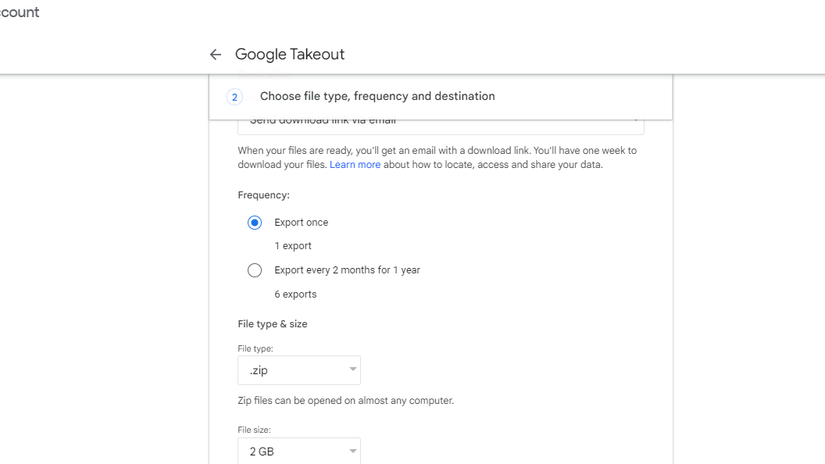Click the step header "Choose file type, frequency and destination"

click(x=377, y=97)
